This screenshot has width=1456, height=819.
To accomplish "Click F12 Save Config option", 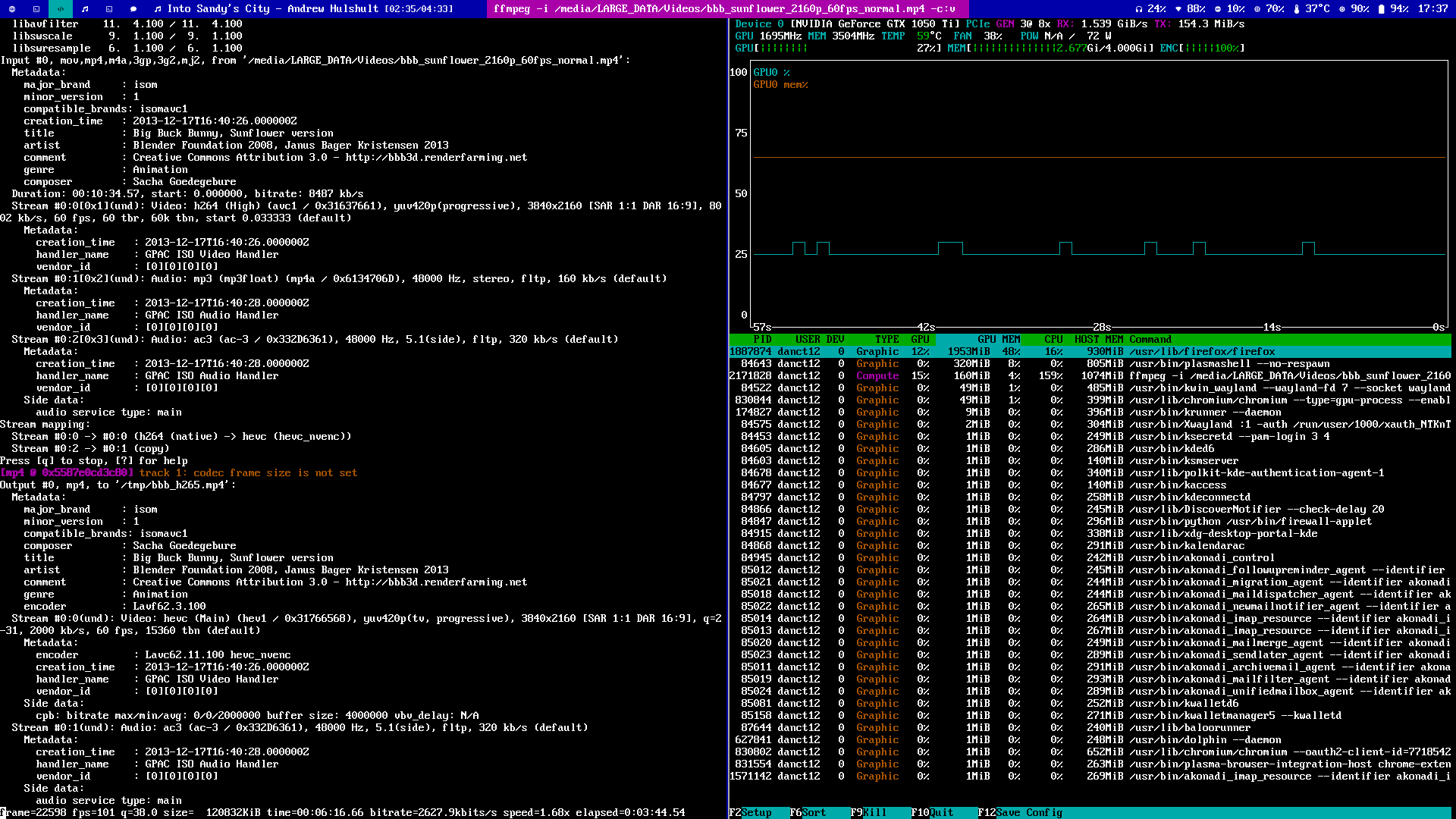I will click(1021, 812).
